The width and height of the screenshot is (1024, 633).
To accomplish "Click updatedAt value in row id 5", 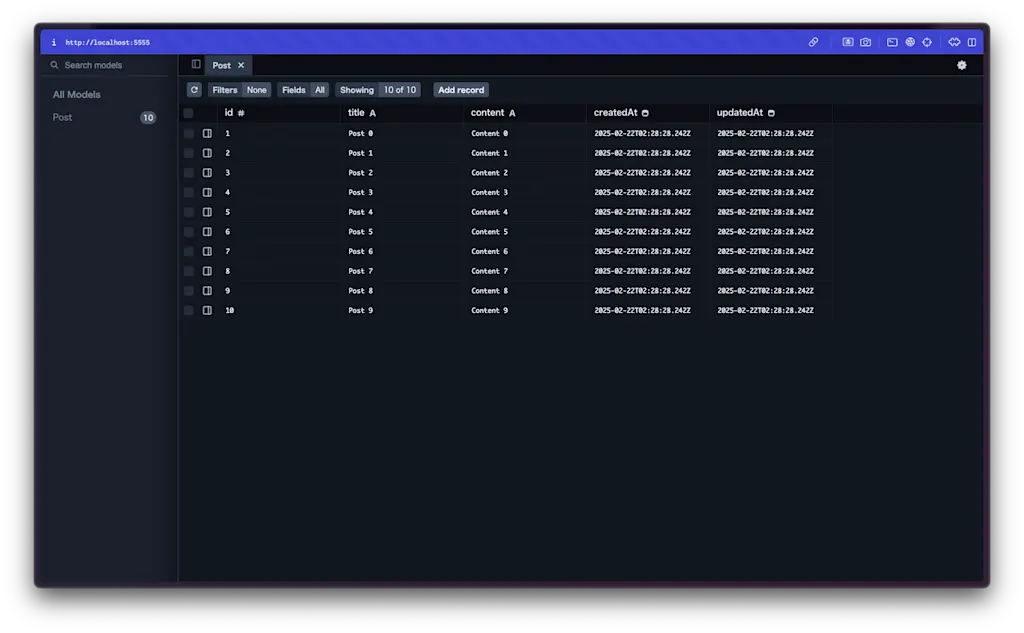I will (x=765, y=212).
